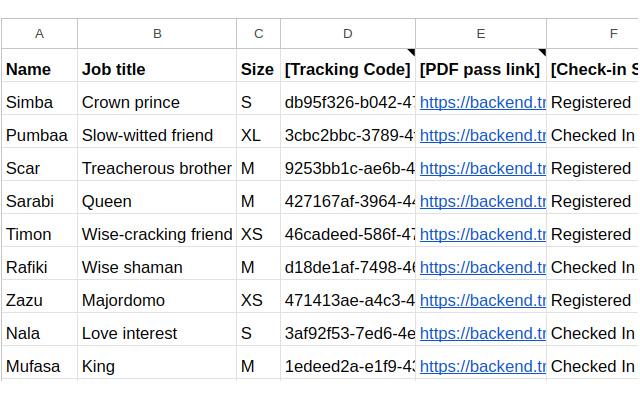Select Nala's Checked In status cell

coord(593,333)
